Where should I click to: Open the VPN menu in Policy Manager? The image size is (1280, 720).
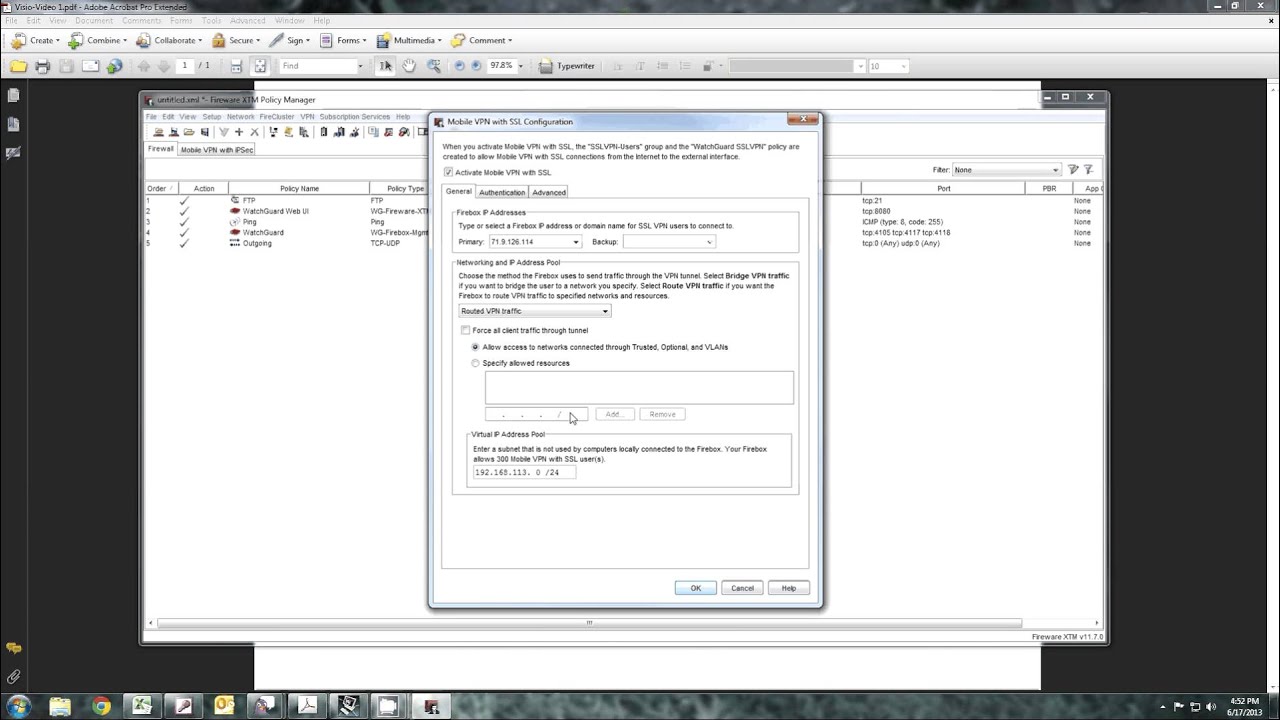point(307,117)
